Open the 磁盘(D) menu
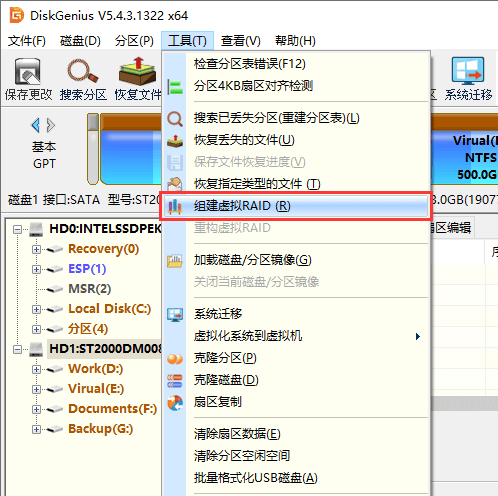The height and width of the screenshot is (496, 498). tap(80, 41)
